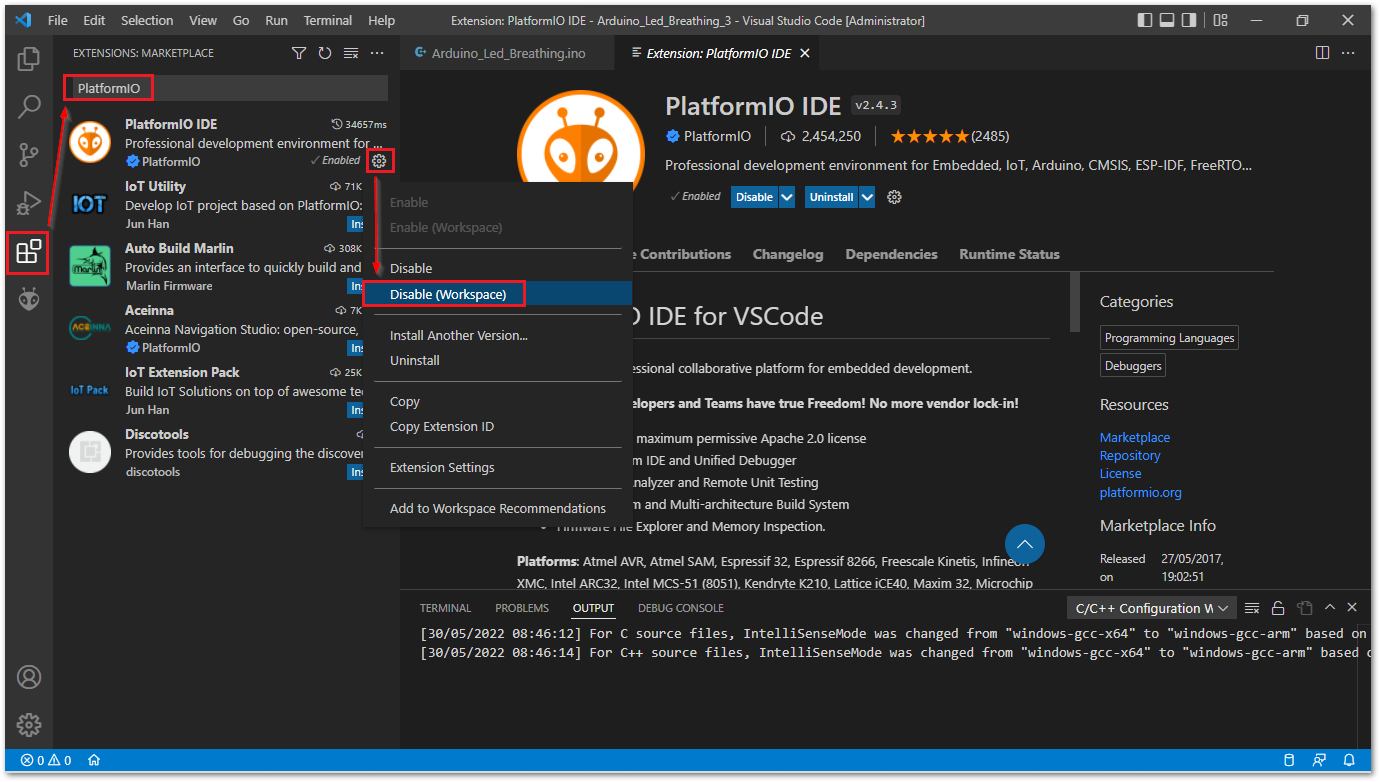The height and width of the screenshot is (782, 1380).
Task: Click the gear icon next to Uninstall button
Action: pos(895,197)
